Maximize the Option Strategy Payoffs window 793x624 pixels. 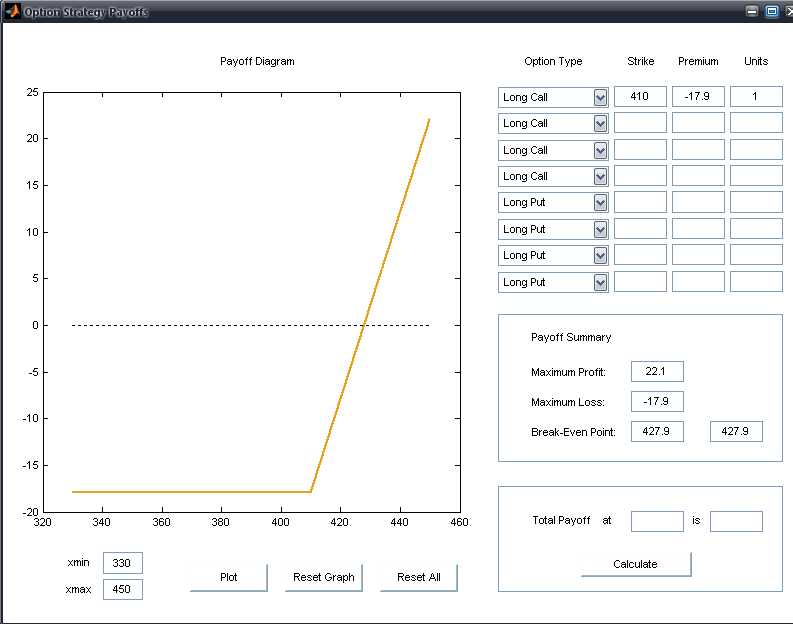(x=772, y=11)
